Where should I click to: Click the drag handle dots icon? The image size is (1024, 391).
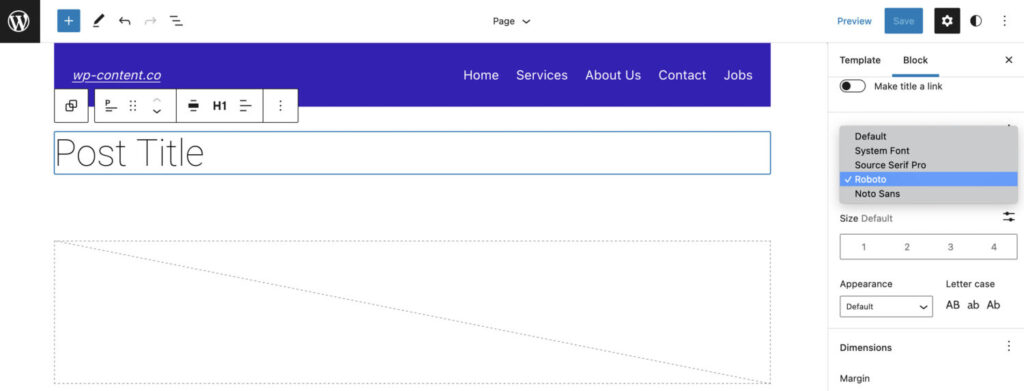tap(133, 106)
